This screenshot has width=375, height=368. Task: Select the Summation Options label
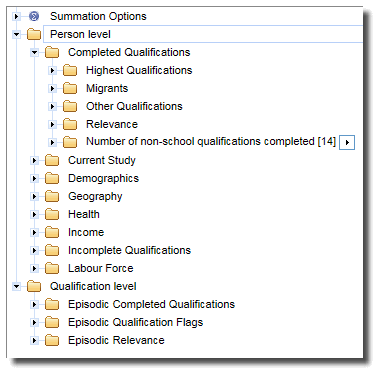(98, 16)
